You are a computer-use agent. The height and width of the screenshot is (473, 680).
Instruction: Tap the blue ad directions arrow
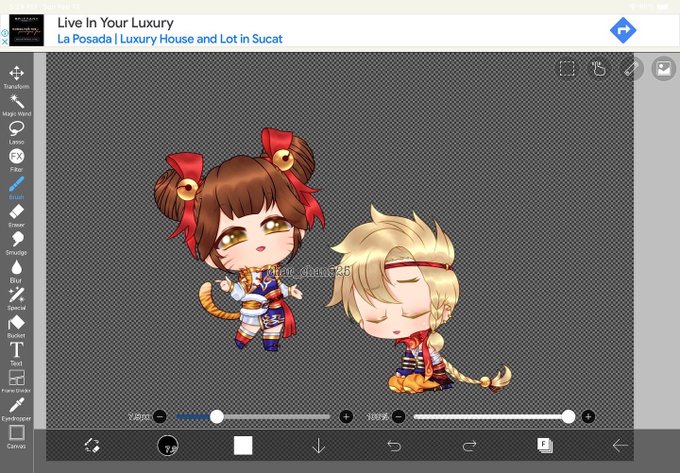click(x=623, y=30)
